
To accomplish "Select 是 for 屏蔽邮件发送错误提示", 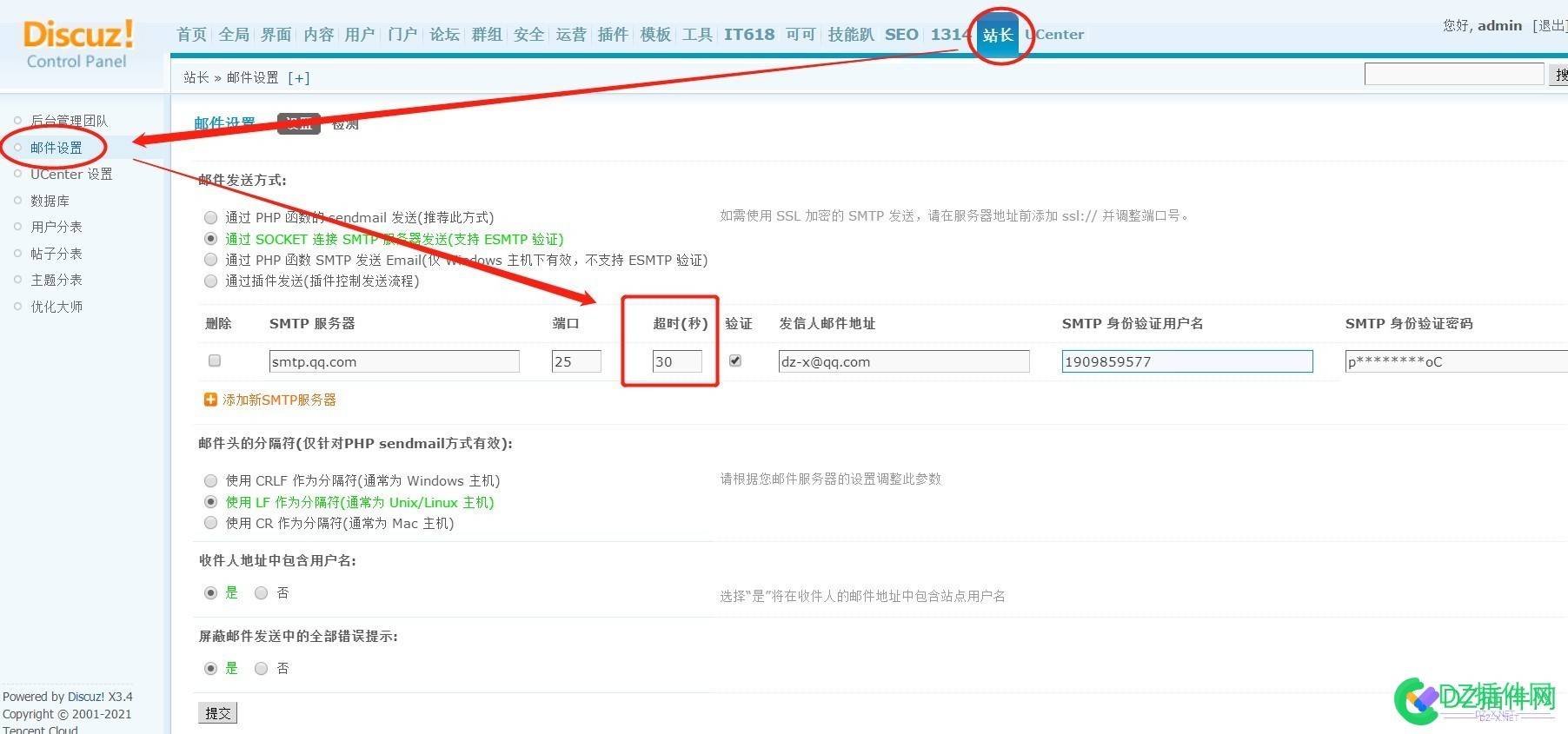I will point(210,669).
